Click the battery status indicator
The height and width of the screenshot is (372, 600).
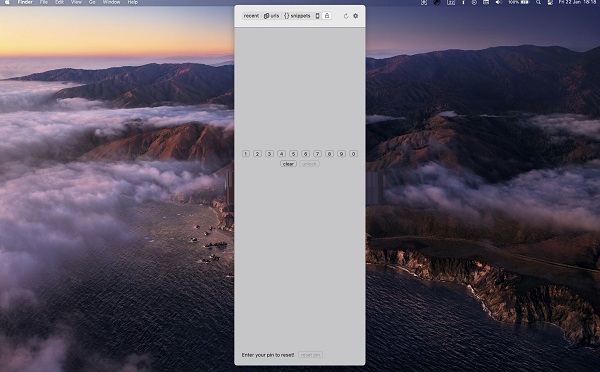tap(519, 2)
